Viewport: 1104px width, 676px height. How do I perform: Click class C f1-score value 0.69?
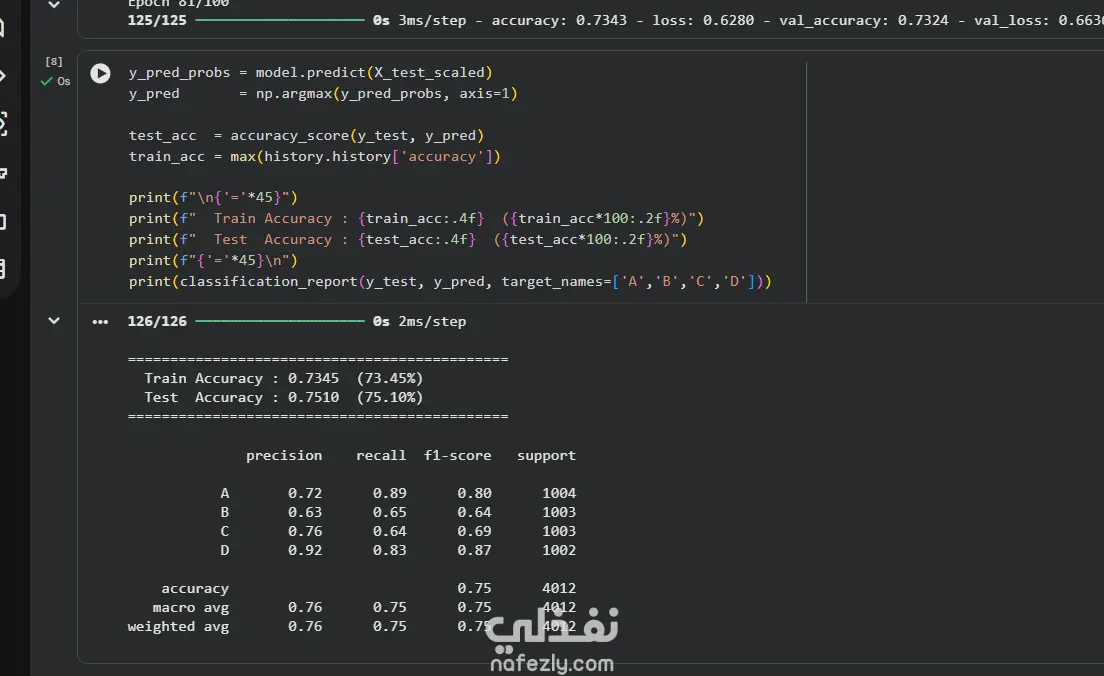coord(474,531)
